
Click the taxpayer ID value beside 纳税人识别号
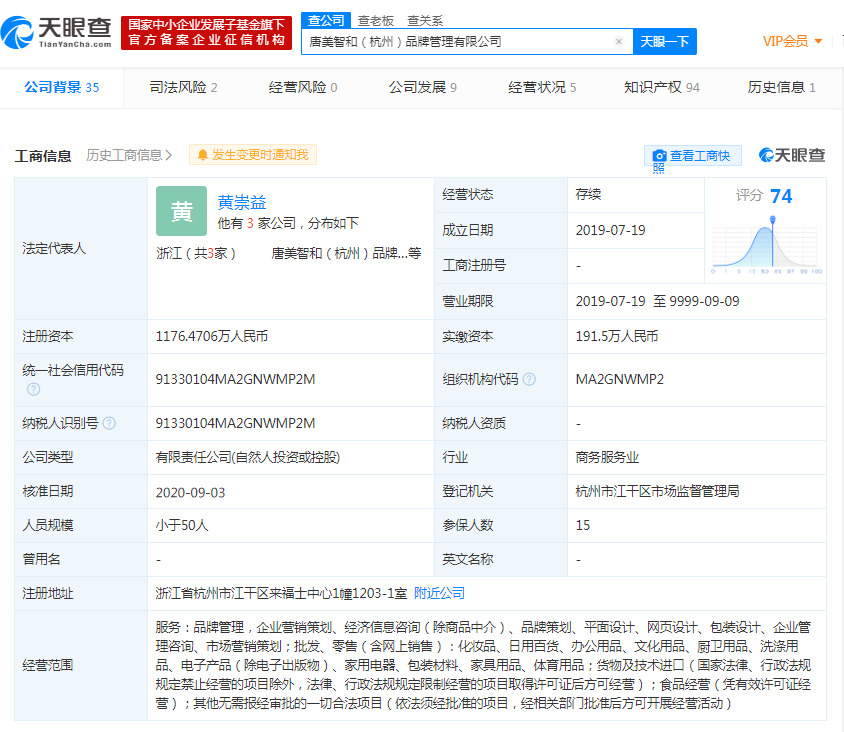[235, 424]
